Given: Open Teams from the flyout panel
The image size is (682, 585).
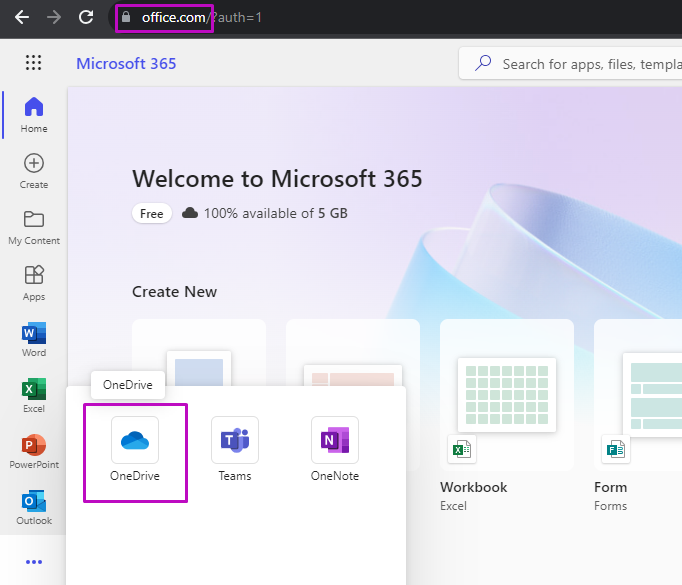Looking at the screenshot, I should pos(235,449).
